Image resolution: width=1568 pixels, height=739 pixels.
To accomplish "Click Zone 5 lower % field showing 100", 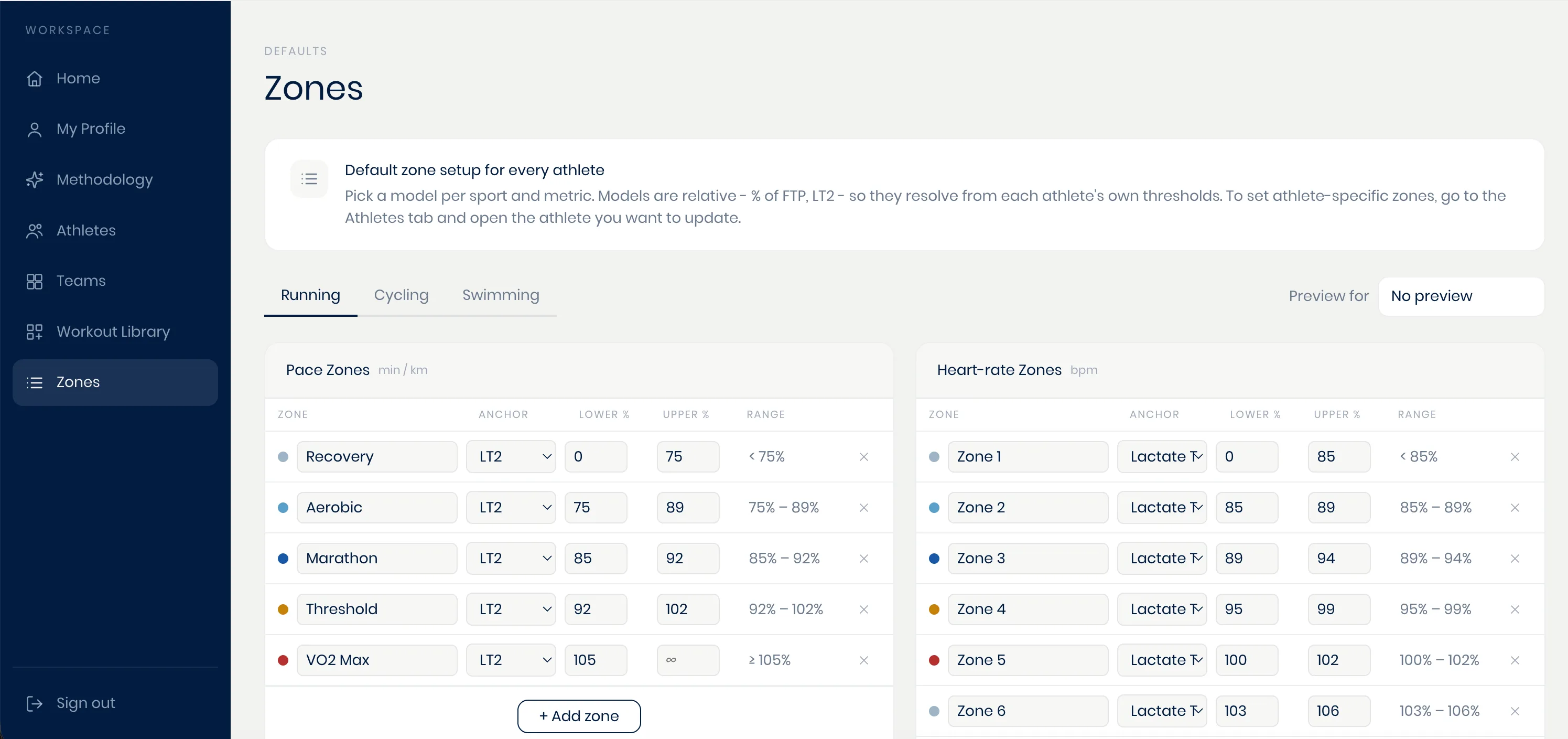I will point(1247,660).
